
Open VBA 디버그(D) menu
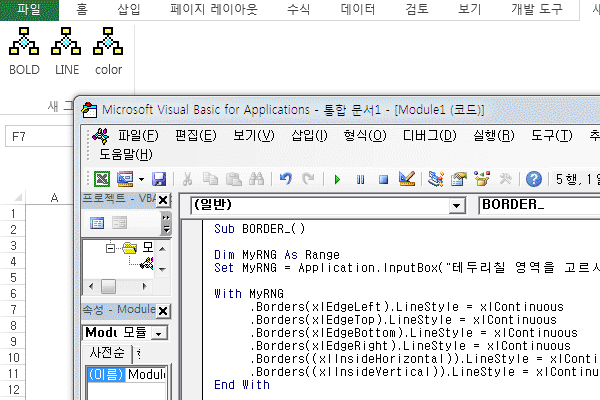(x=429, y=136)
